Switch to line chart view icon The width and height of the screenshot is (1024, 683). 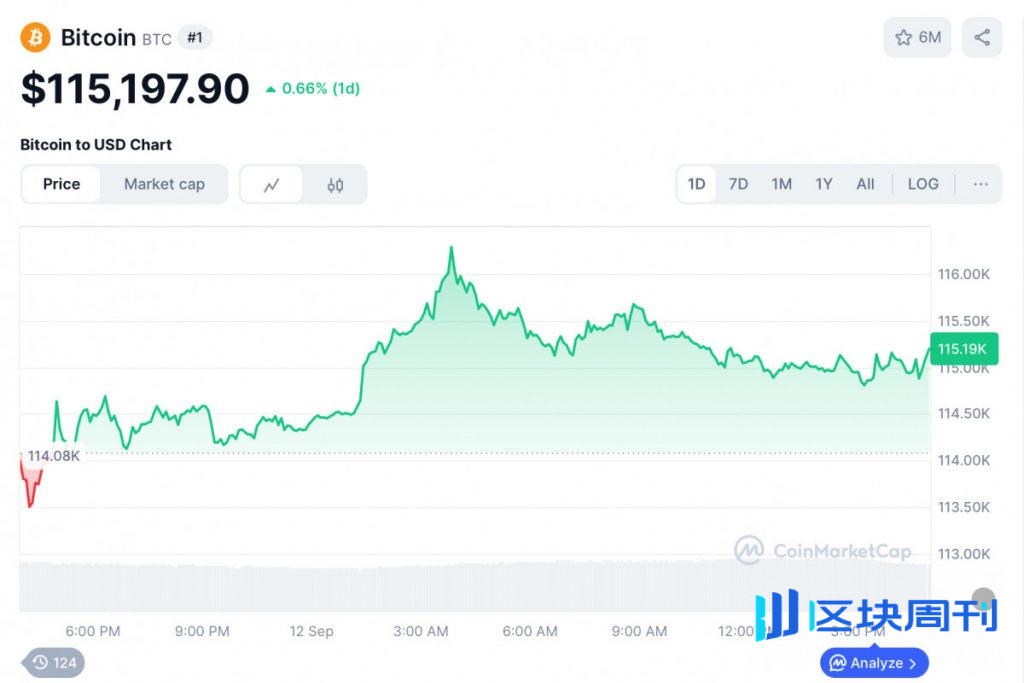pyautogui.click(x=271, y=185)
